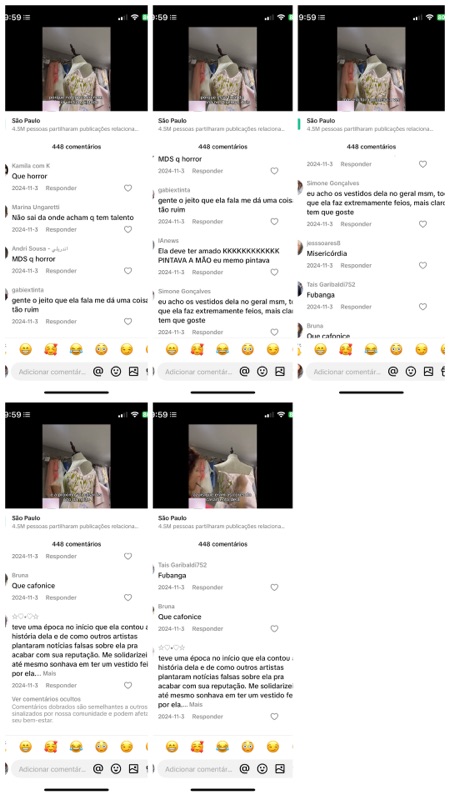Like Marina Ungaretti's comment about talent
Image resolution: width=450 pixels, height=800 pixels.
pos(128,230)
